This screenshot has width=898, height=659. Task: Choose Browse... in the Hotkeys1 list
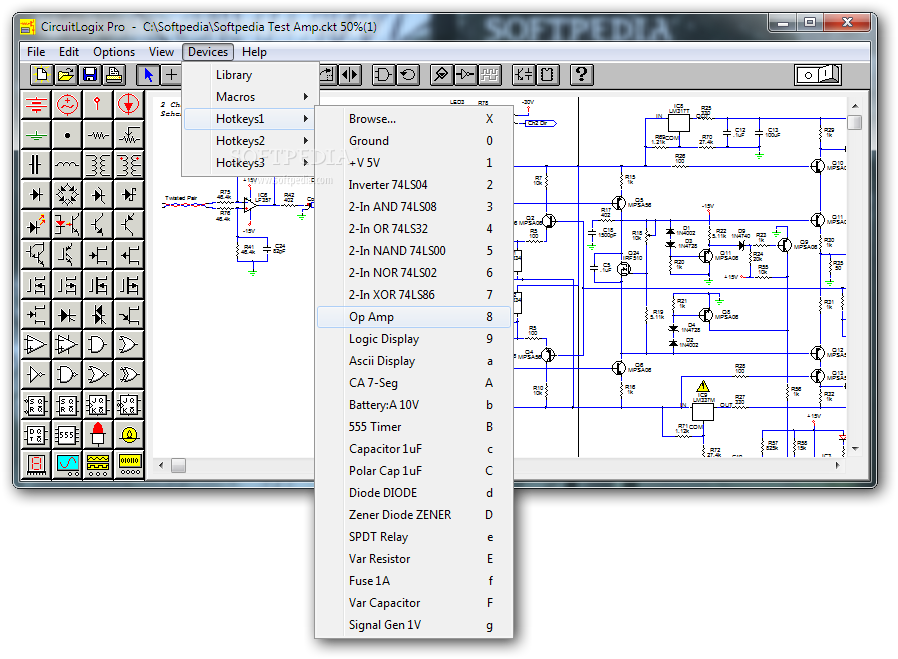click(x=413, y=119)
